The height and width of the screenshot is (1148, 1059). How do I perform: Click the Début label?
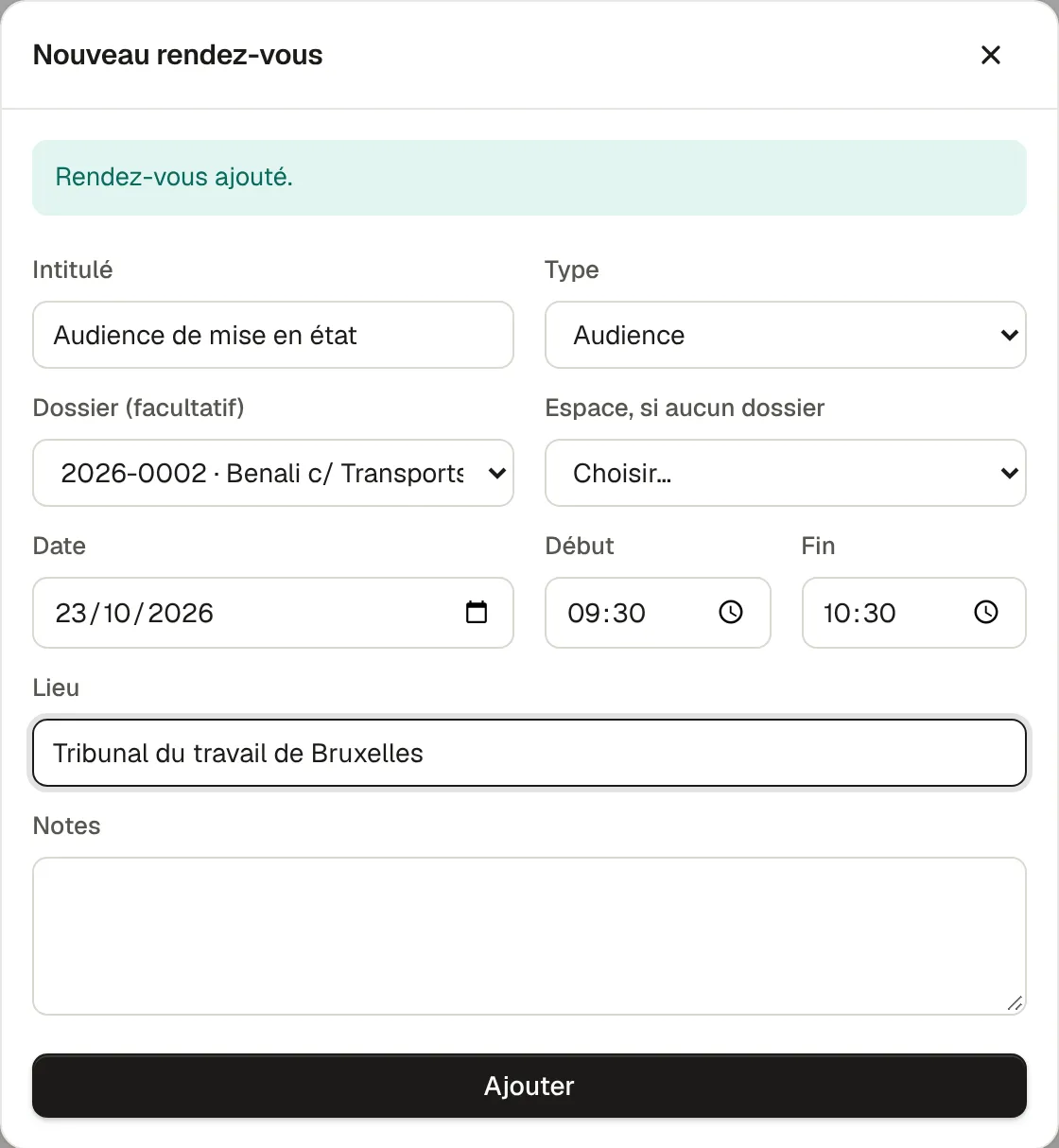[580, 546]
